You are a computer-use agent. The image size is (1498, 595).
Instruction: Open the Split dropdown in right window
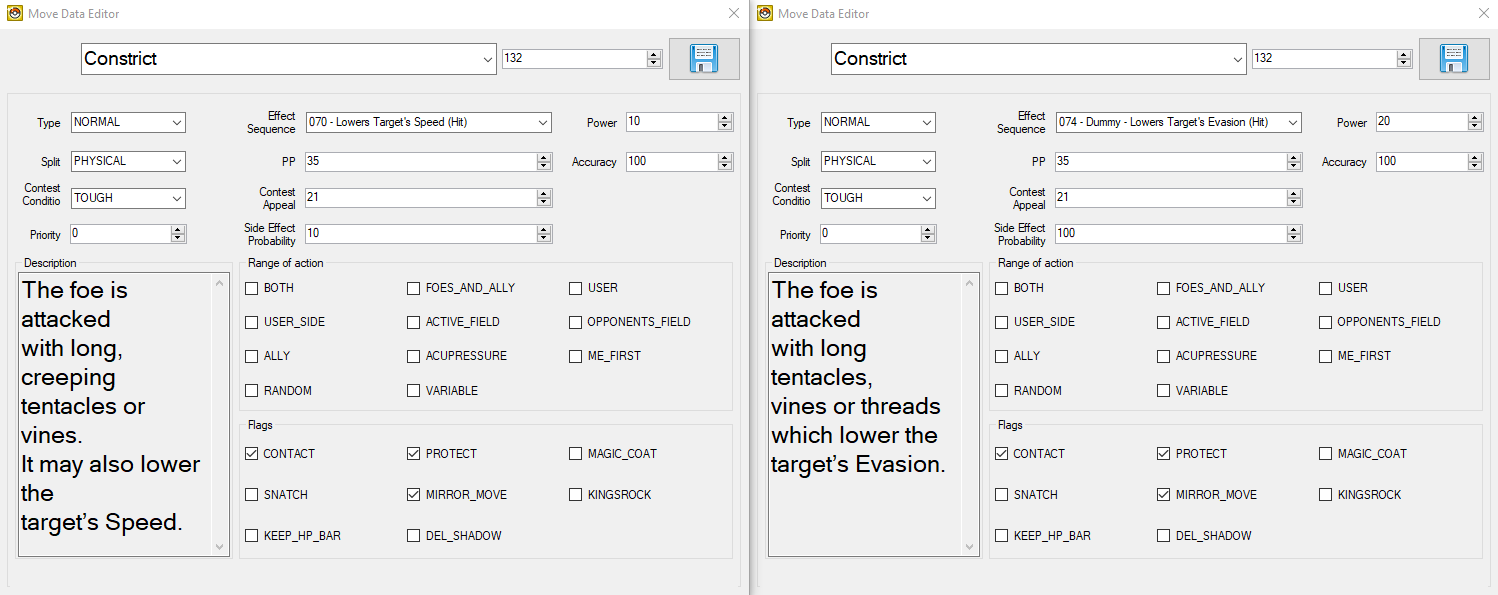[927, 161]
